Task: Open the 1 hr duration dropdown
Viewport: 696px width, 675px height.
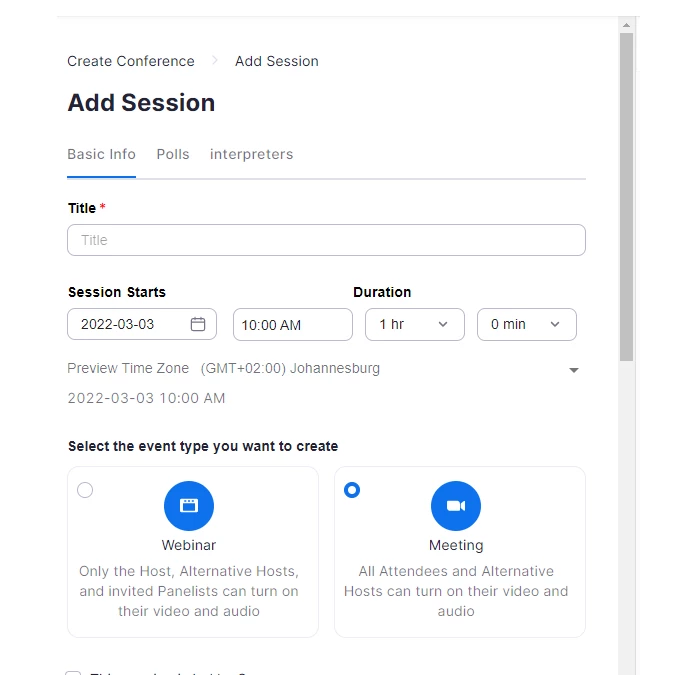Action: point(415,324)
